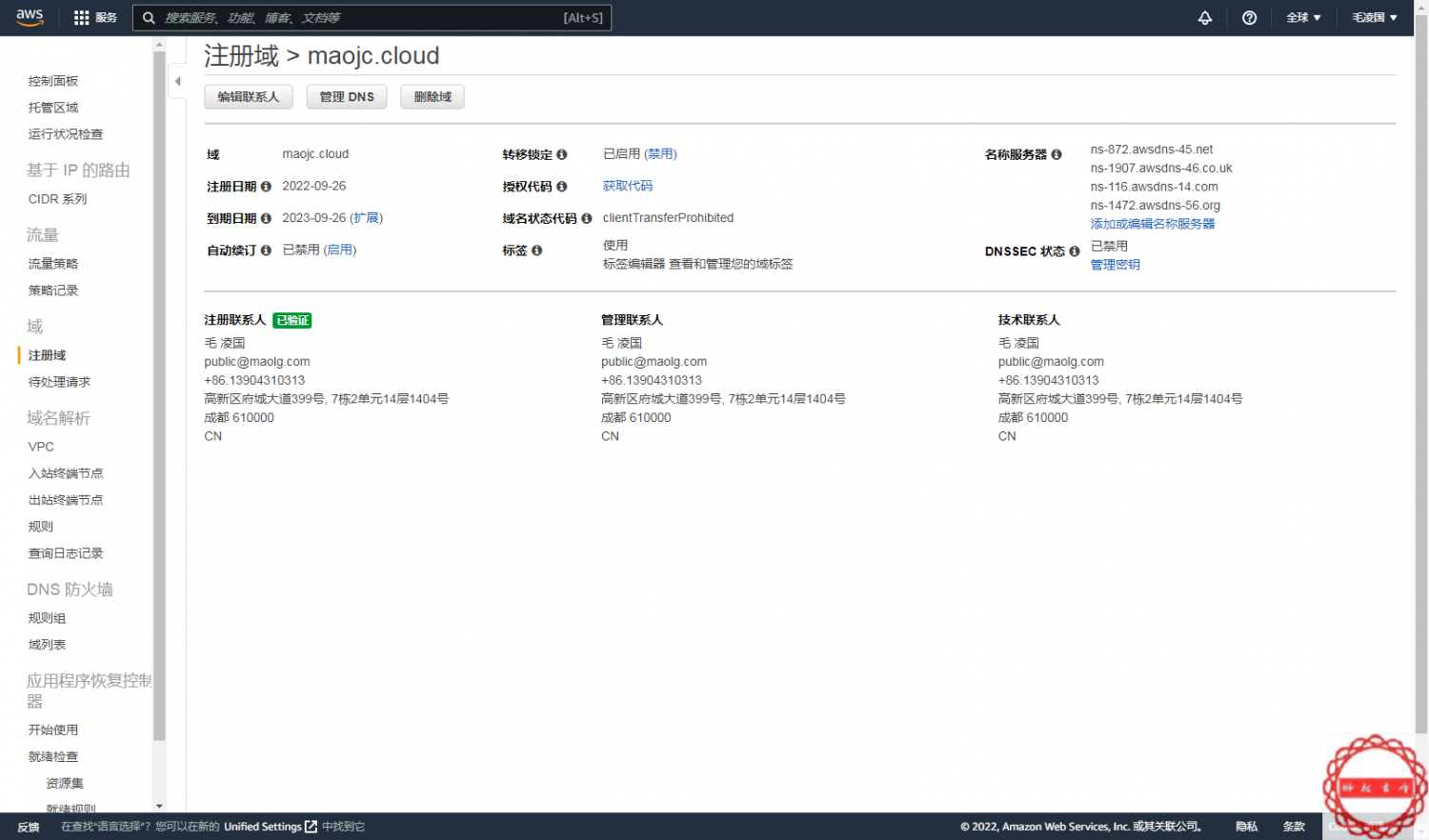Image resolution: width=1429 pixels, height=840 pixels.
Task: Show info for 名称服务器
Action: click(1057, 154)
